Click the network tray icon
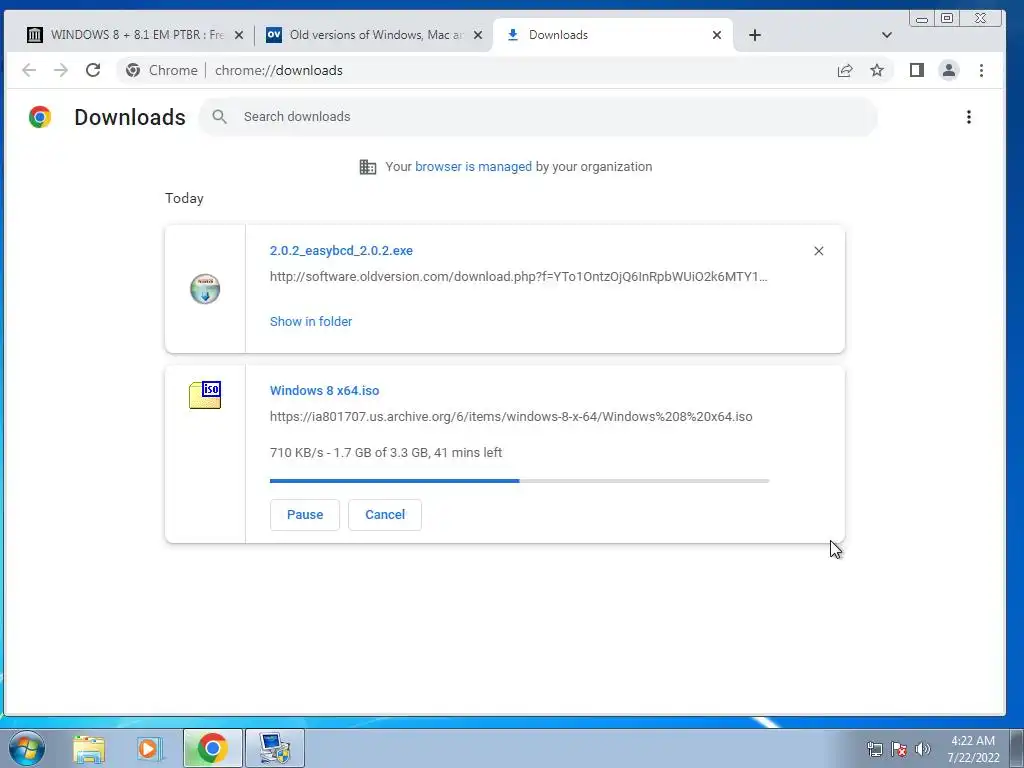This screenshot has width=1024, height=768. (874, 749)
